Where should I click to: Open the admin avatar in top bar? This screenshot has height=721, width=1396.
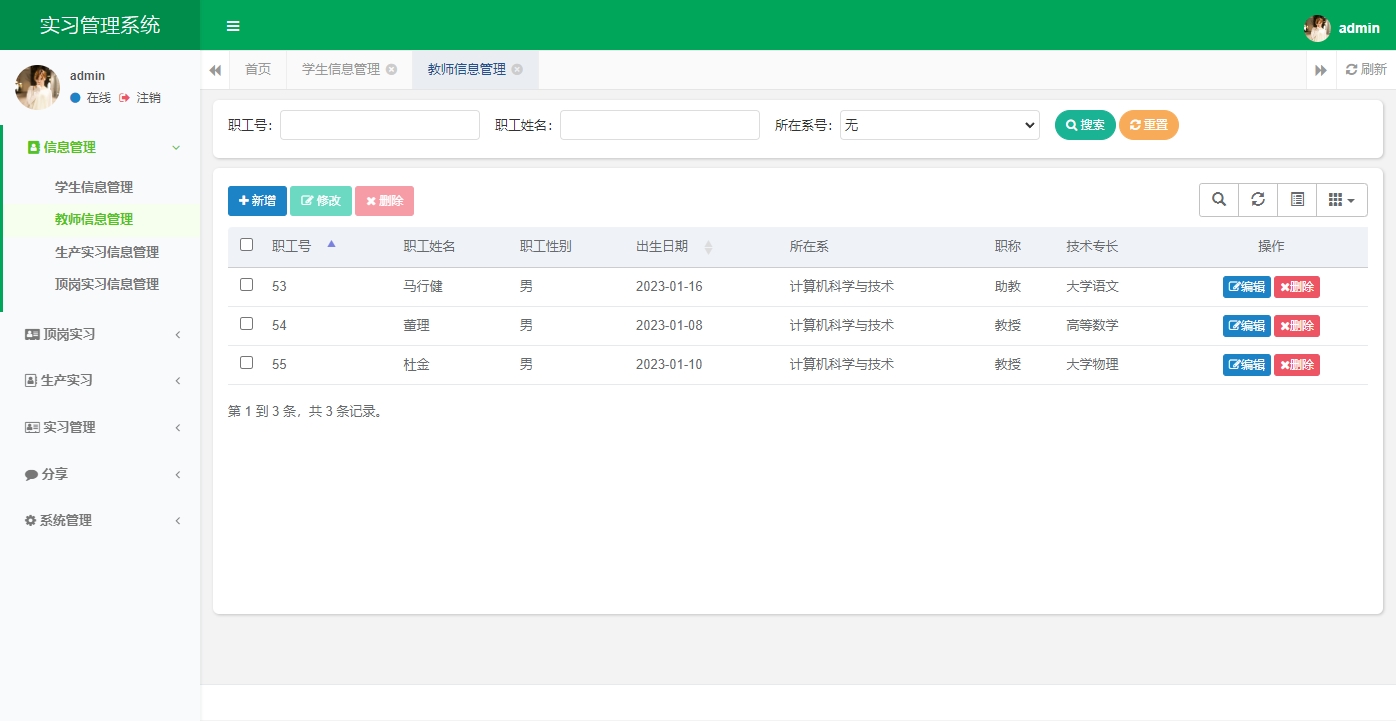pos(1317,28)
